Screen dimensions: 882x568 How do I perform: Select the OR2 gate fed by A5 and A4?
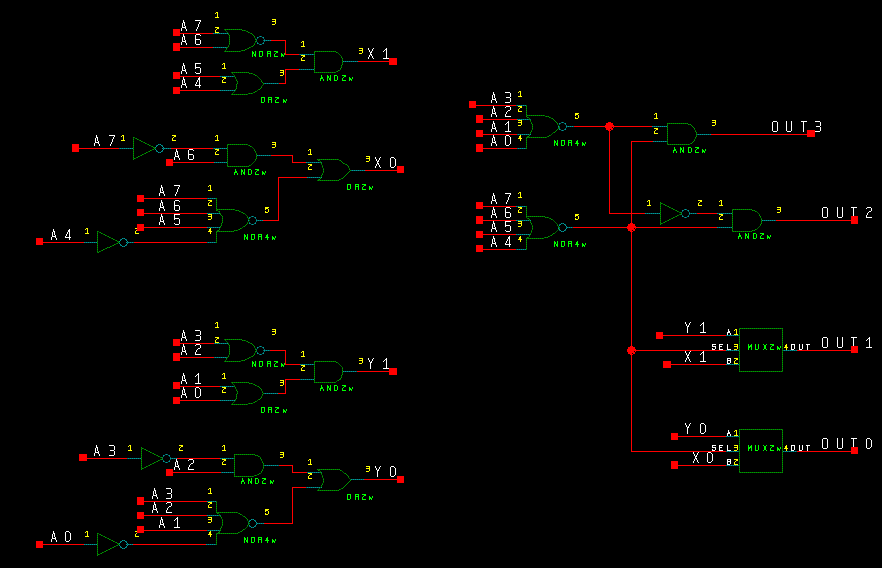pos(248,83)
